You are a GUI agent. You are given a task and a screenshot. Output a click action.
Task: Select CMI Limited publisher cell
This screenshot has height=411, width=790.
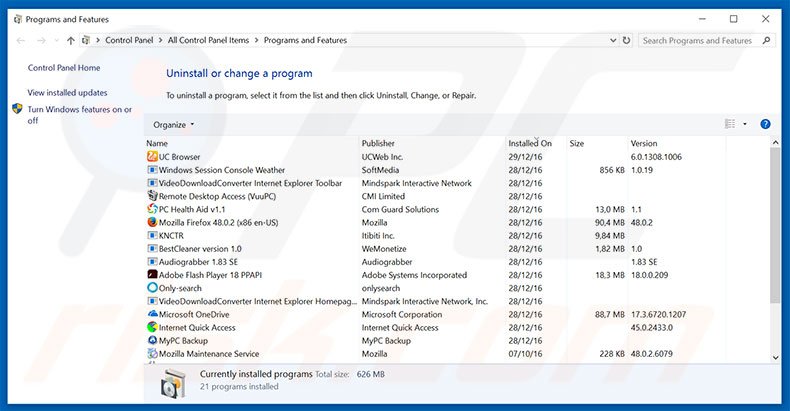(x=383, y=196)
